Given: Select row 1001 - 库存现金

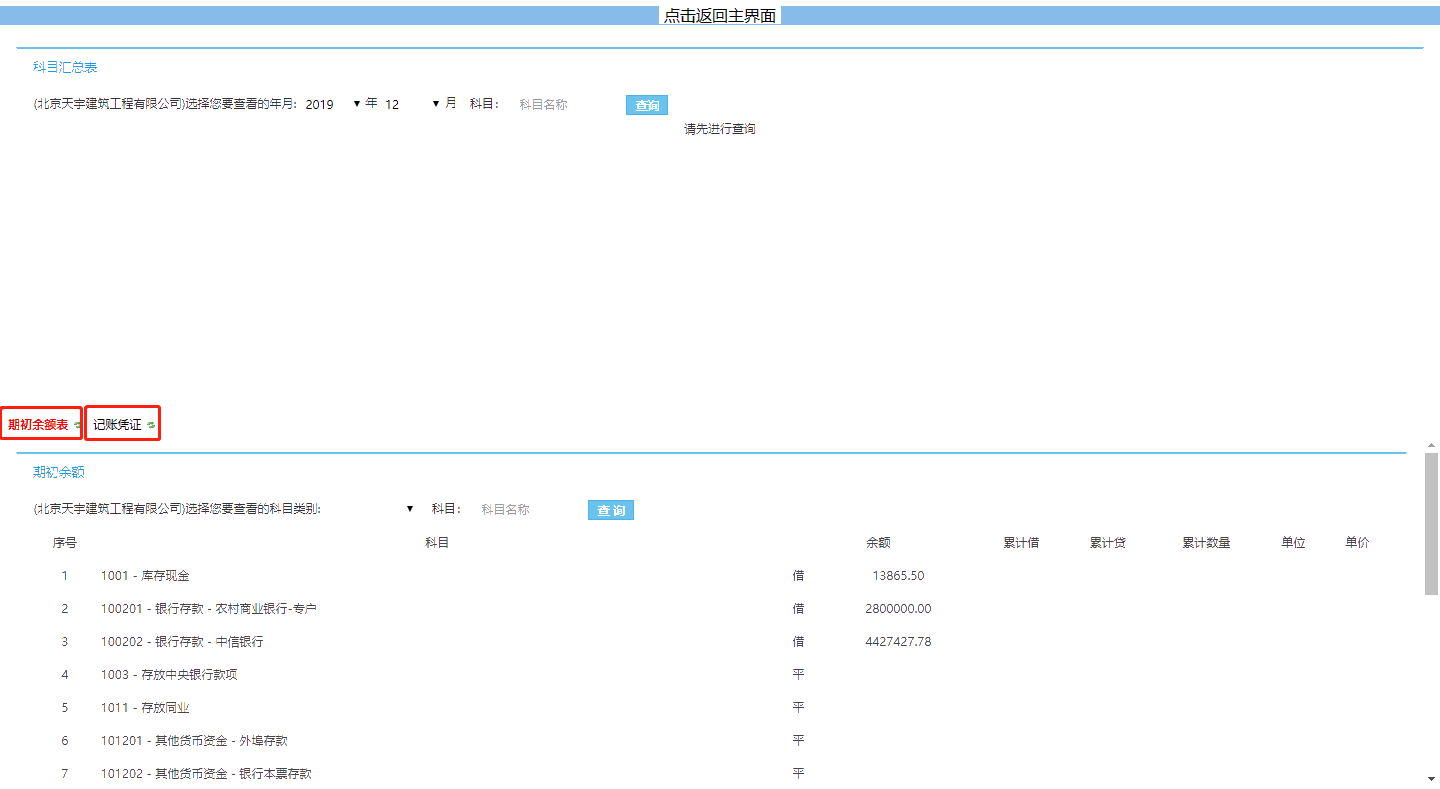Looking at the screenshot, I should 145,576.
